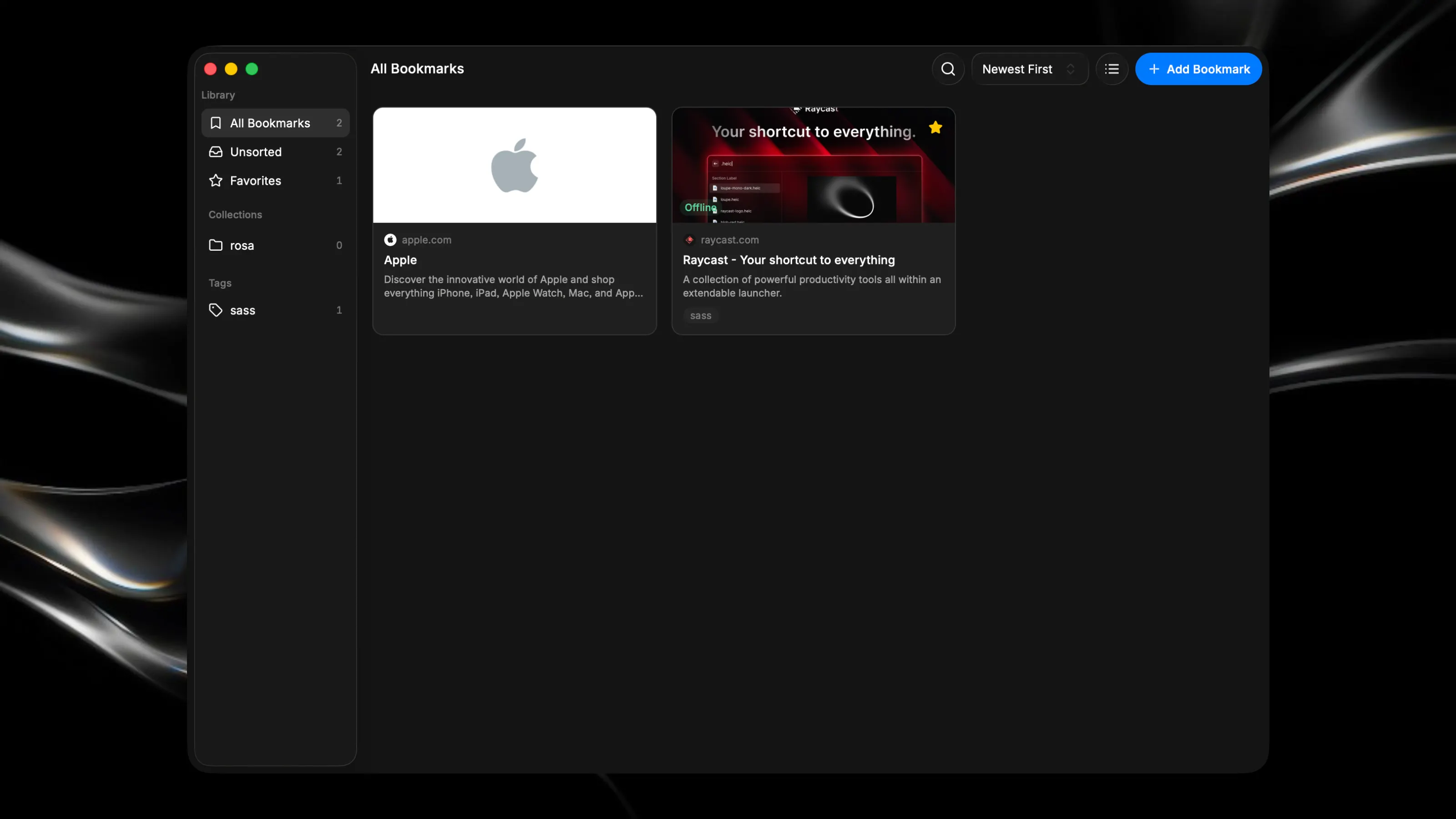The width and height of the screenshot is (1456, 819).
Task: Close the window with the red button
Action: tap(210, 69)
